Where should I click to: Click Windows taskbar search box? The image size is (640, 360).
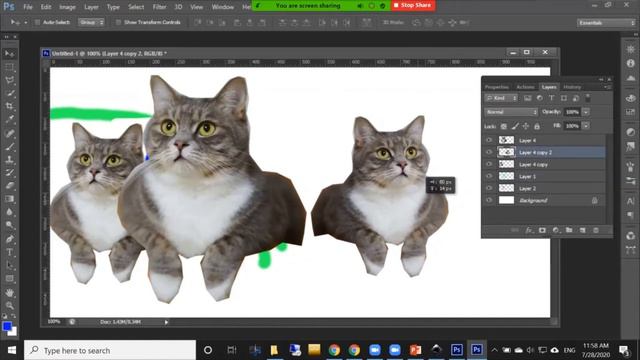[x=110, y=350]
